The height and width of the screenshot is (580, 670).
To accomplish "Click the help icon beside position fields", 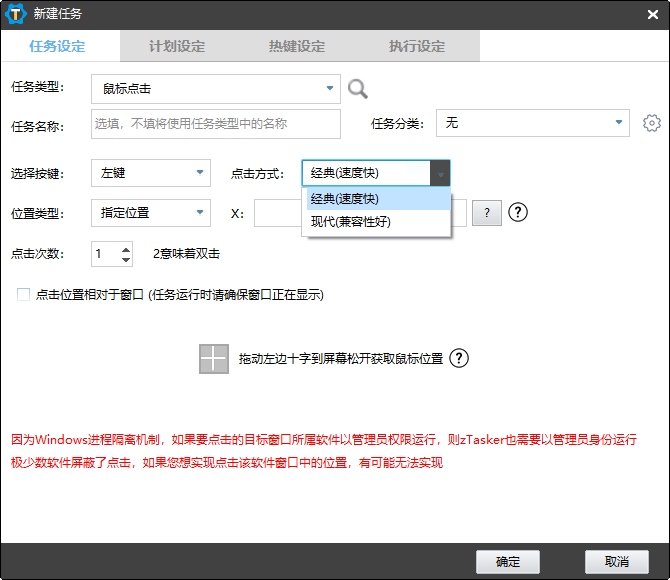I will tap(518, 212).
